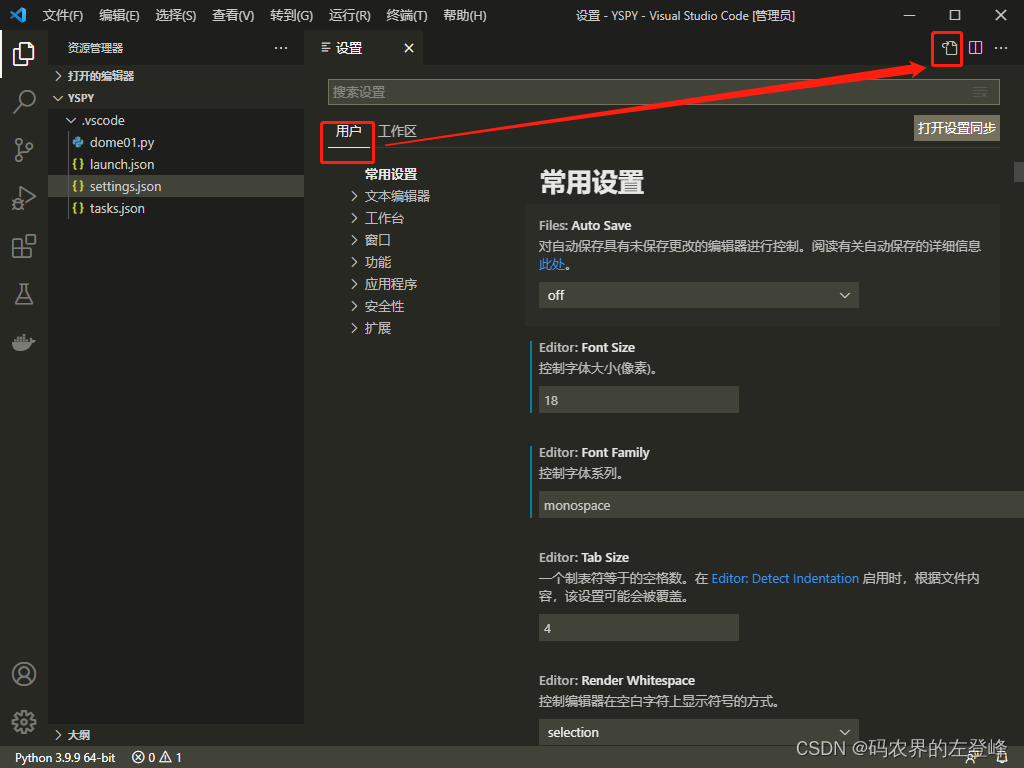
Task: Open the Run and Debug view
Action: coord(24,198)
